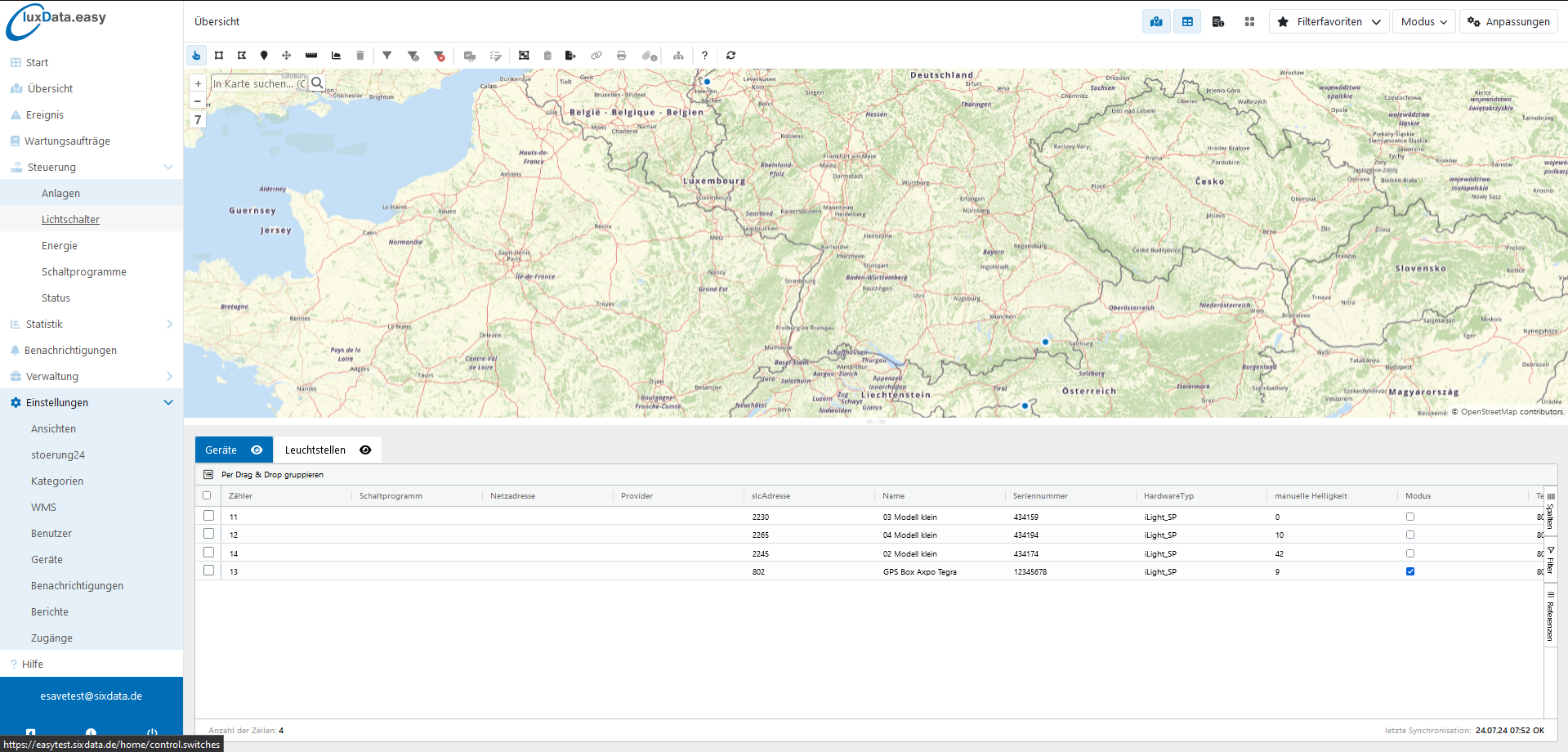Click the map pin marker tool
Viewport: 1568px width, 752px height.
(x=264, y=56)
